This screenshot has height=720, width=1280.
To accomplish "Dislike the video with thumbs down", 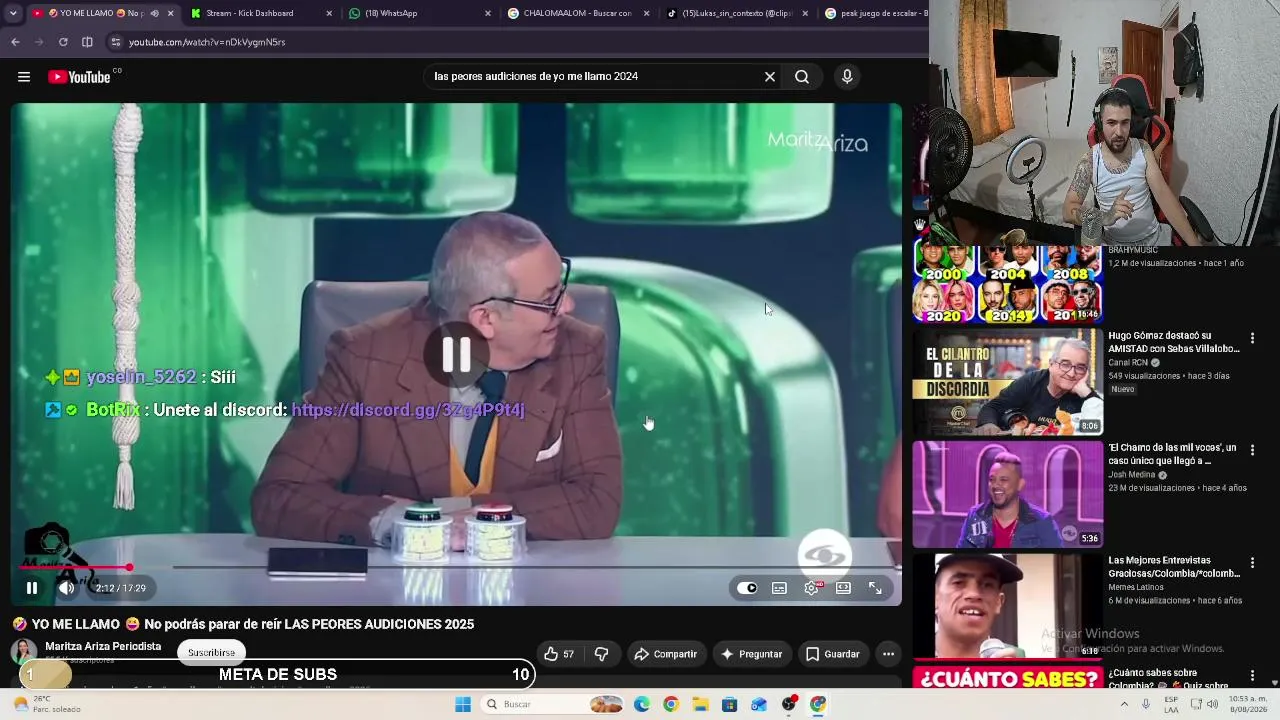I will [x=602, y=654].
